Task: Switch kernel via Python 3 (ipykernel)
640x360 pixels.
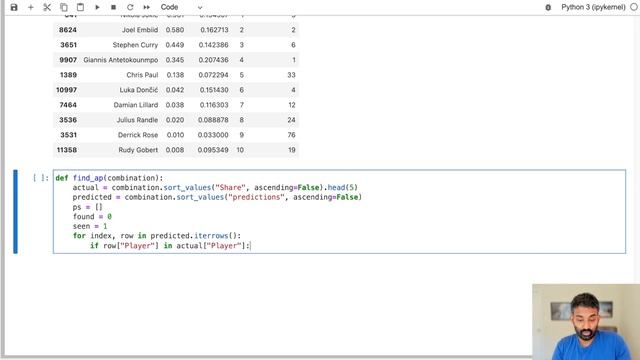Action: pyautogui.click(x=593, y=7)
